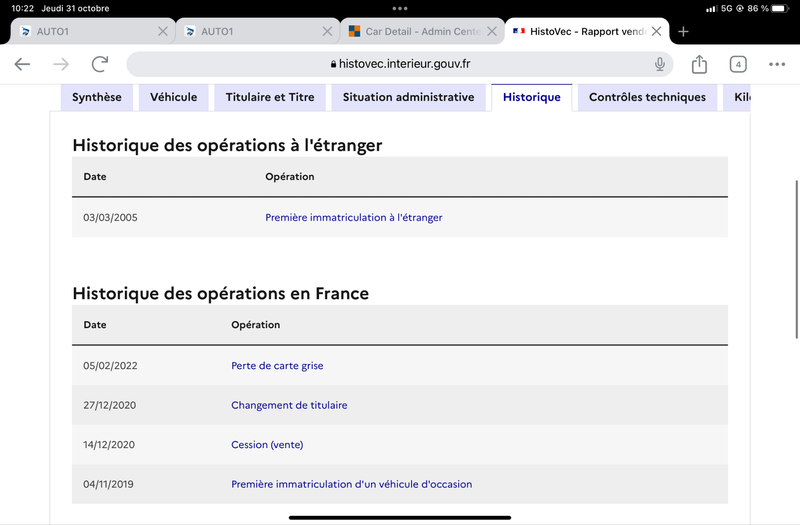Tap the 5G signal status indicator
Viewport: 800px width, 525px height.
coord(719,9)
